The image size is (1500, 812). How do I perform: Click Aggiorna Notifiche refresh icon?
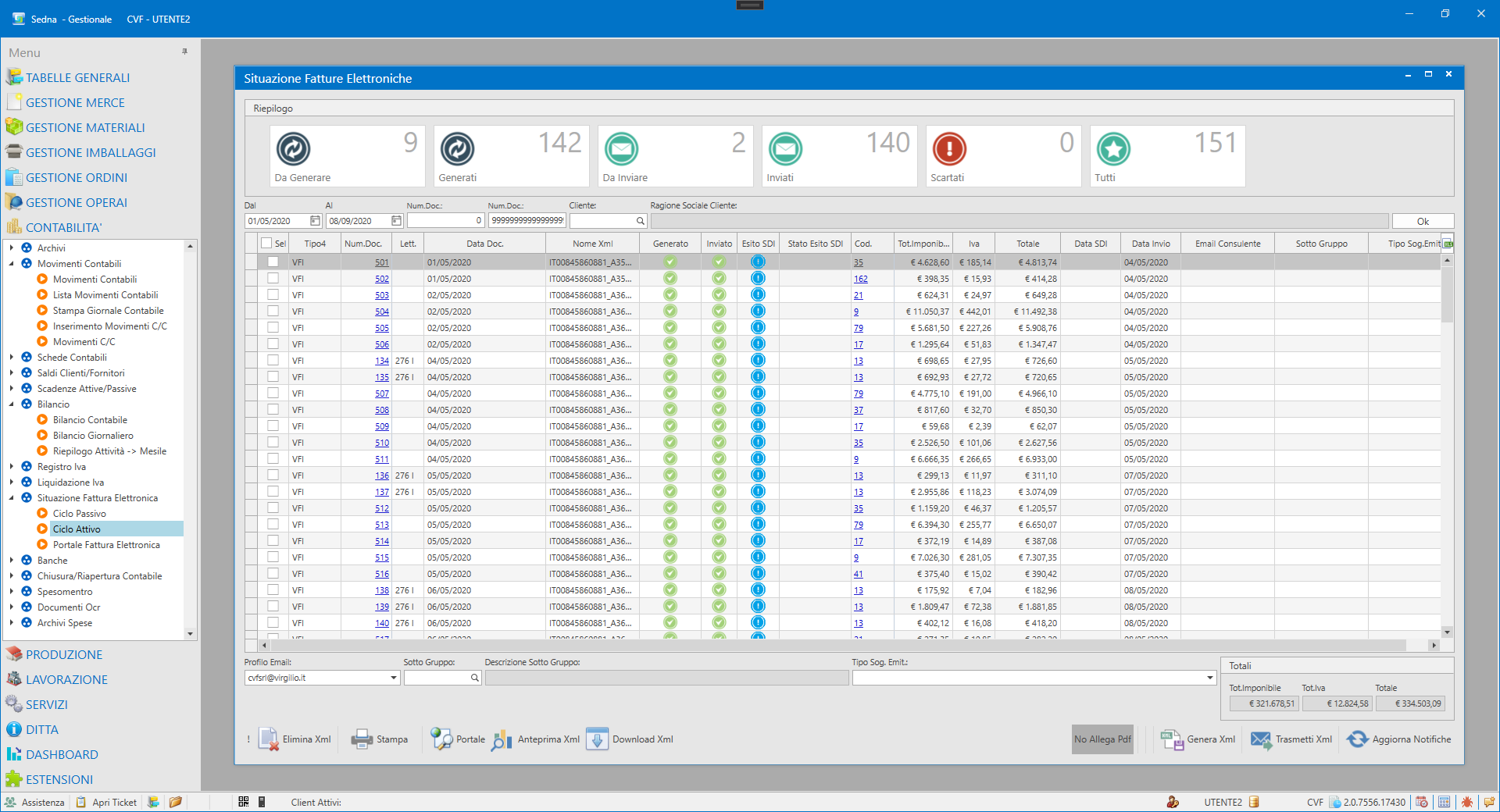1358,739
